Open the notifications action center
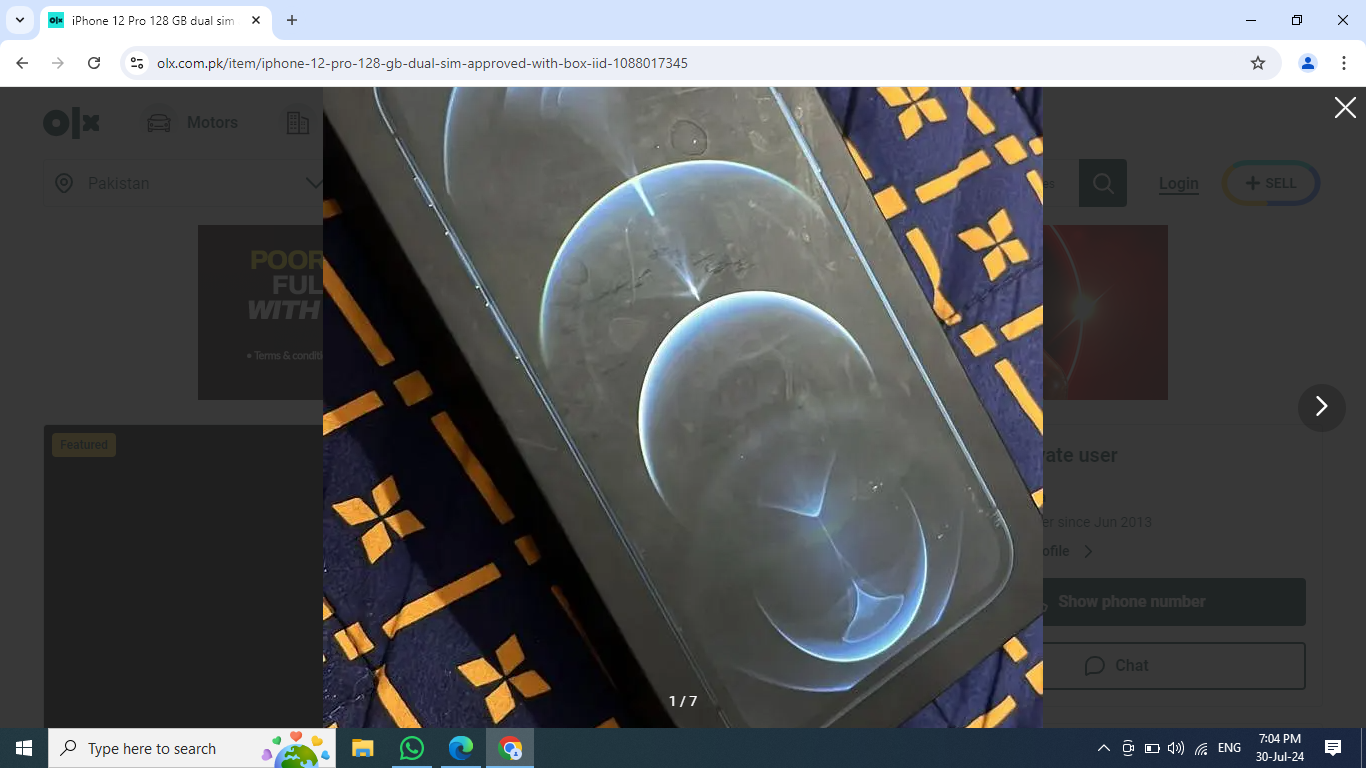1366x768 pixels. (x=1333, y=748)
